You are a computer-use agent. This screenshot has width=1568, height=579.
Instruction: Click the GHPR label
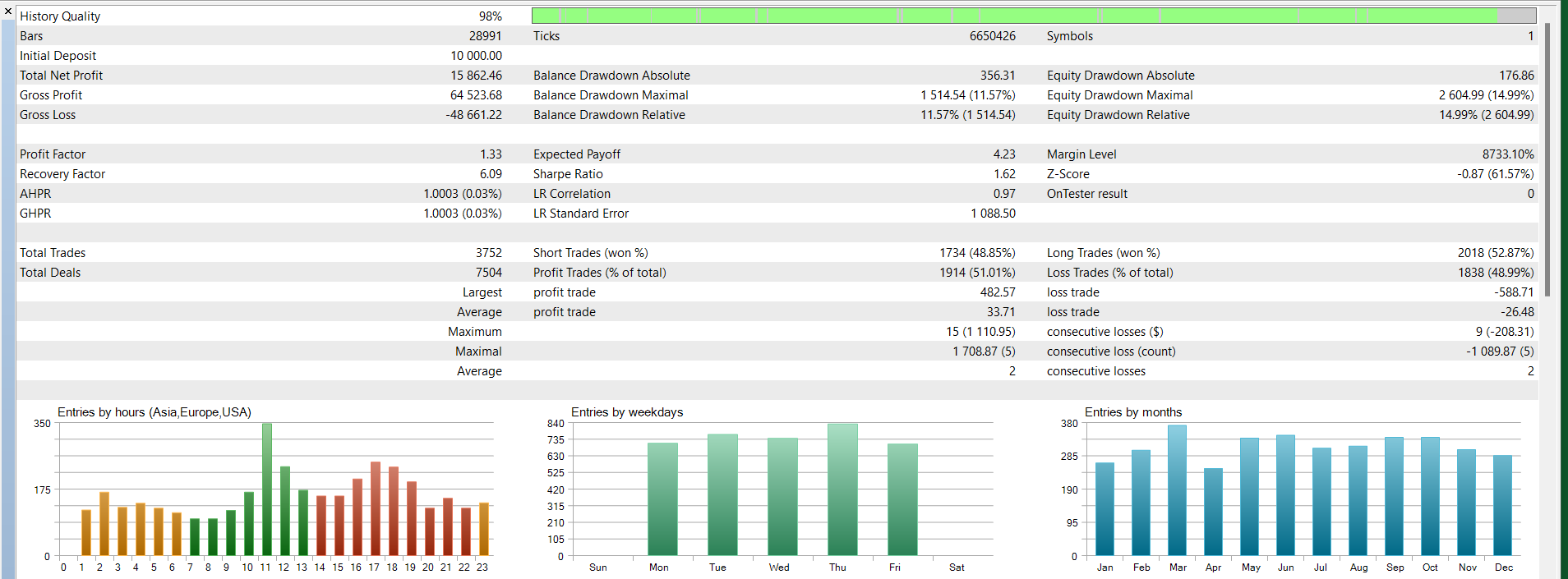click(35, 214)
